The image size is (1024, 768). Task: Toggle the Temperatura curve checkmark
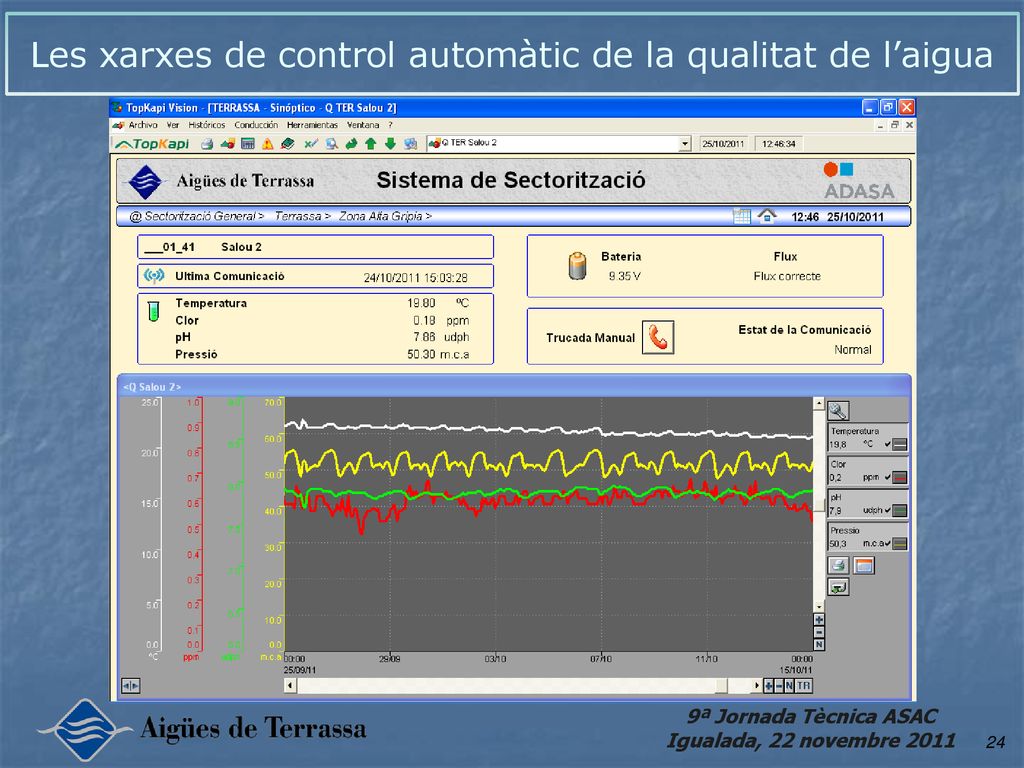pyautogui.click(x=888, y=444)
